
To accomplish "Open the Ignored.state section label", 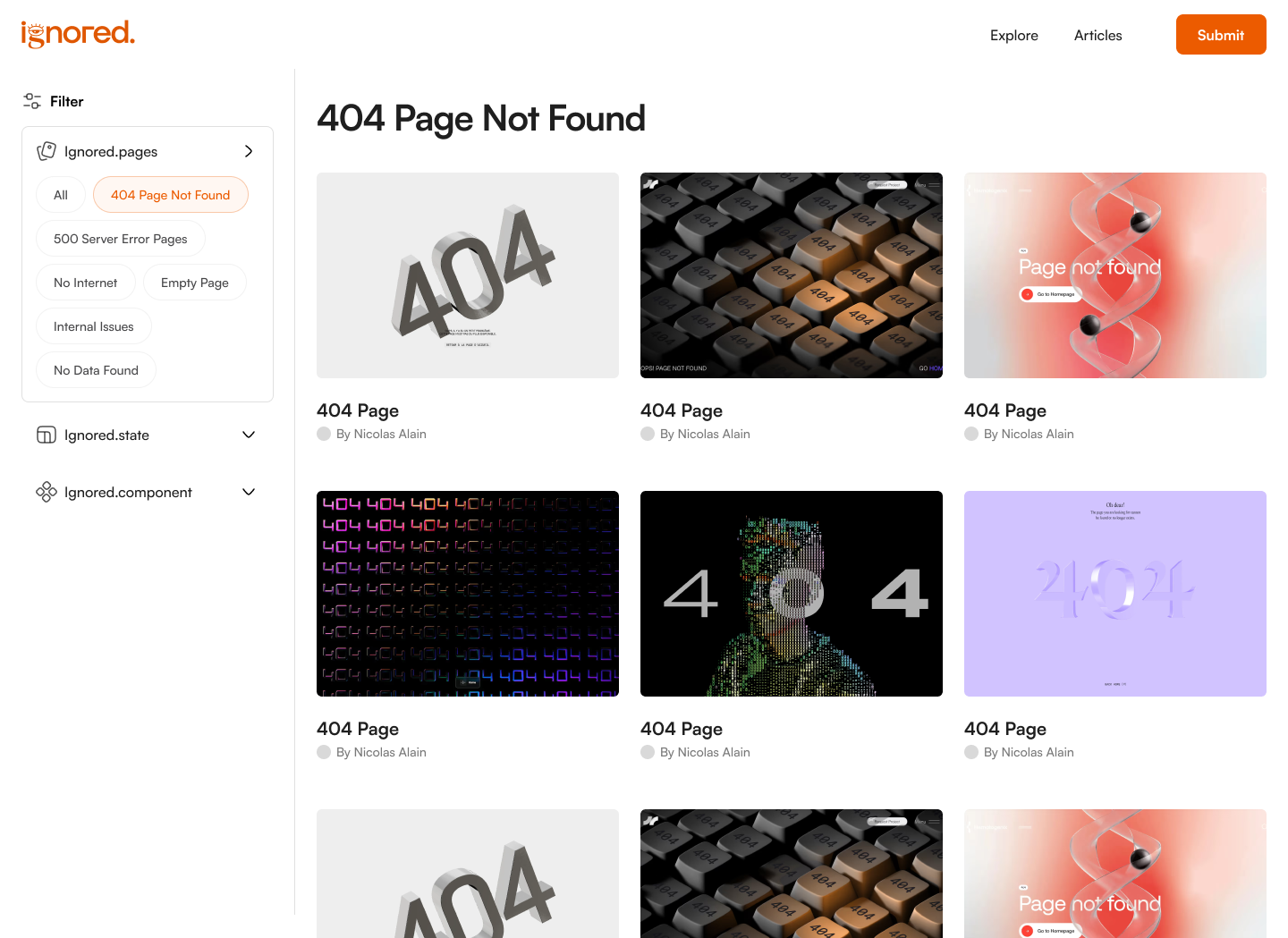I will tap(106, 435).
